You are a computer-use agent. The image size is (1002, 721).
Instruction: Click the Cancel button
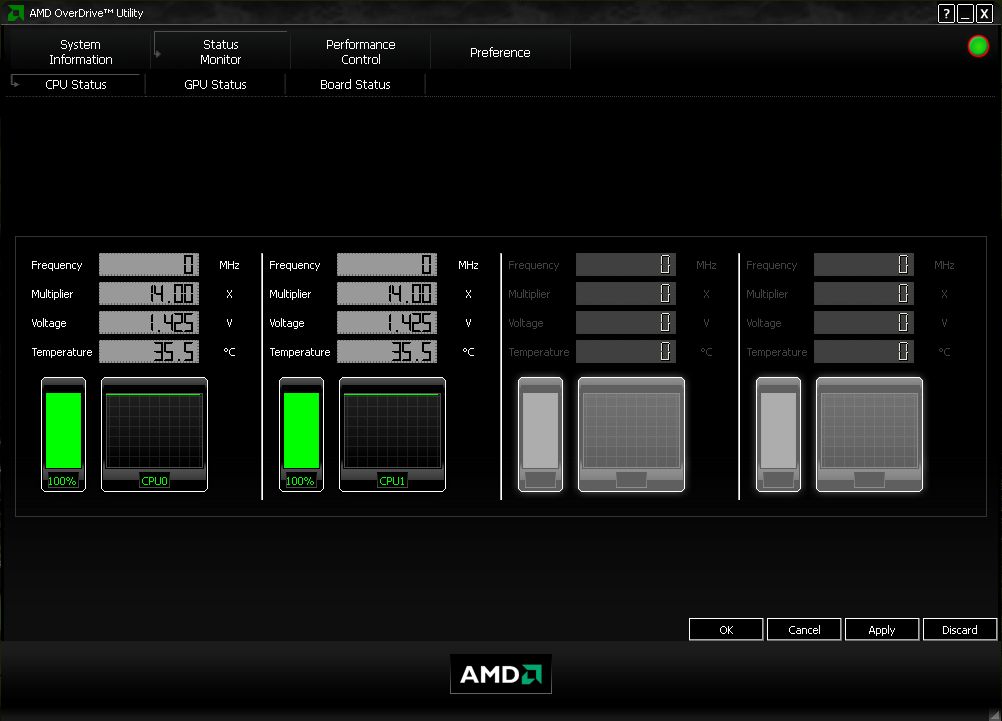click(804, 630)
